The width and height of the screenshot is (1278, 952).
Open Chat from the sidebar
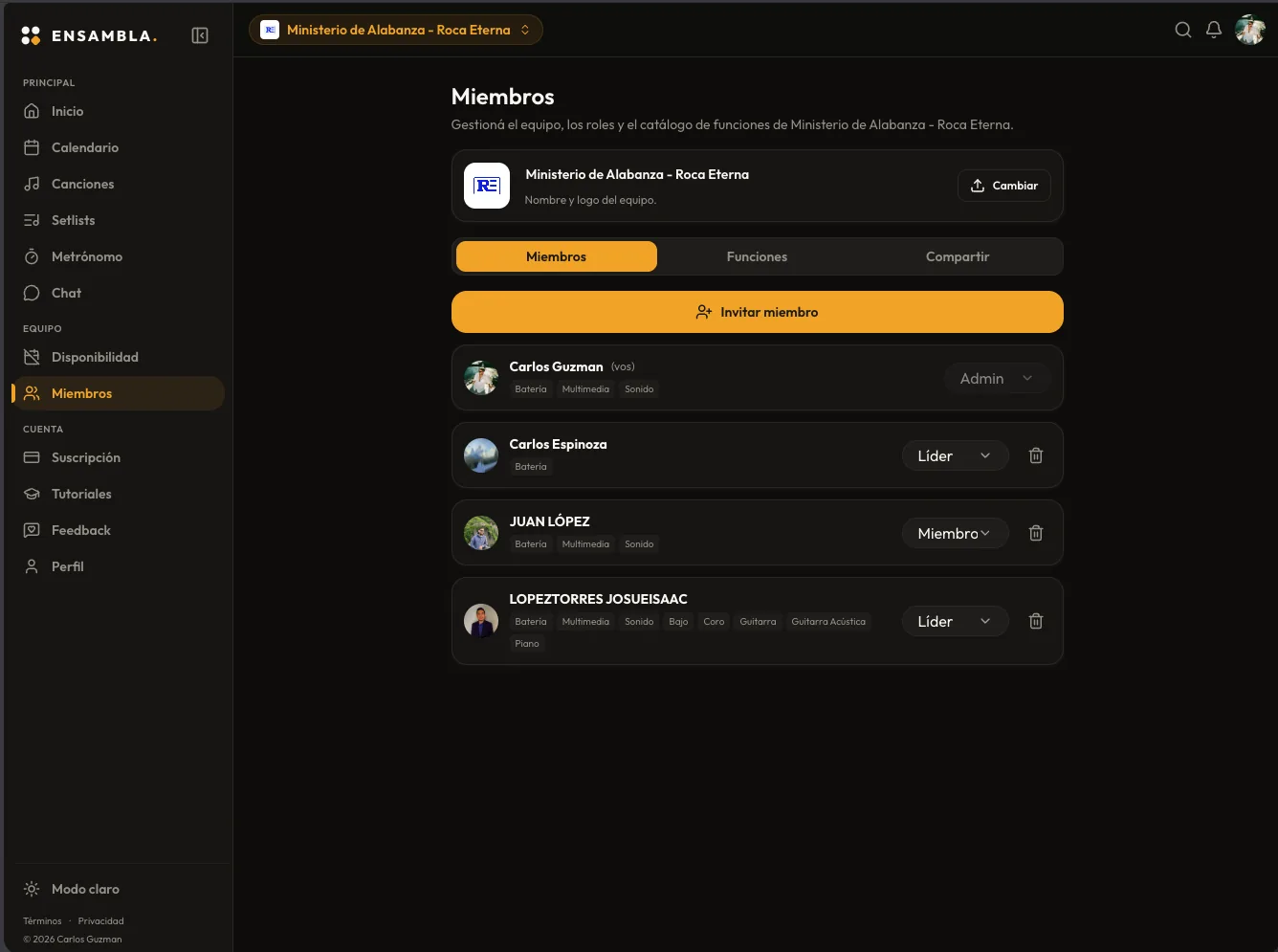[119, 293]
